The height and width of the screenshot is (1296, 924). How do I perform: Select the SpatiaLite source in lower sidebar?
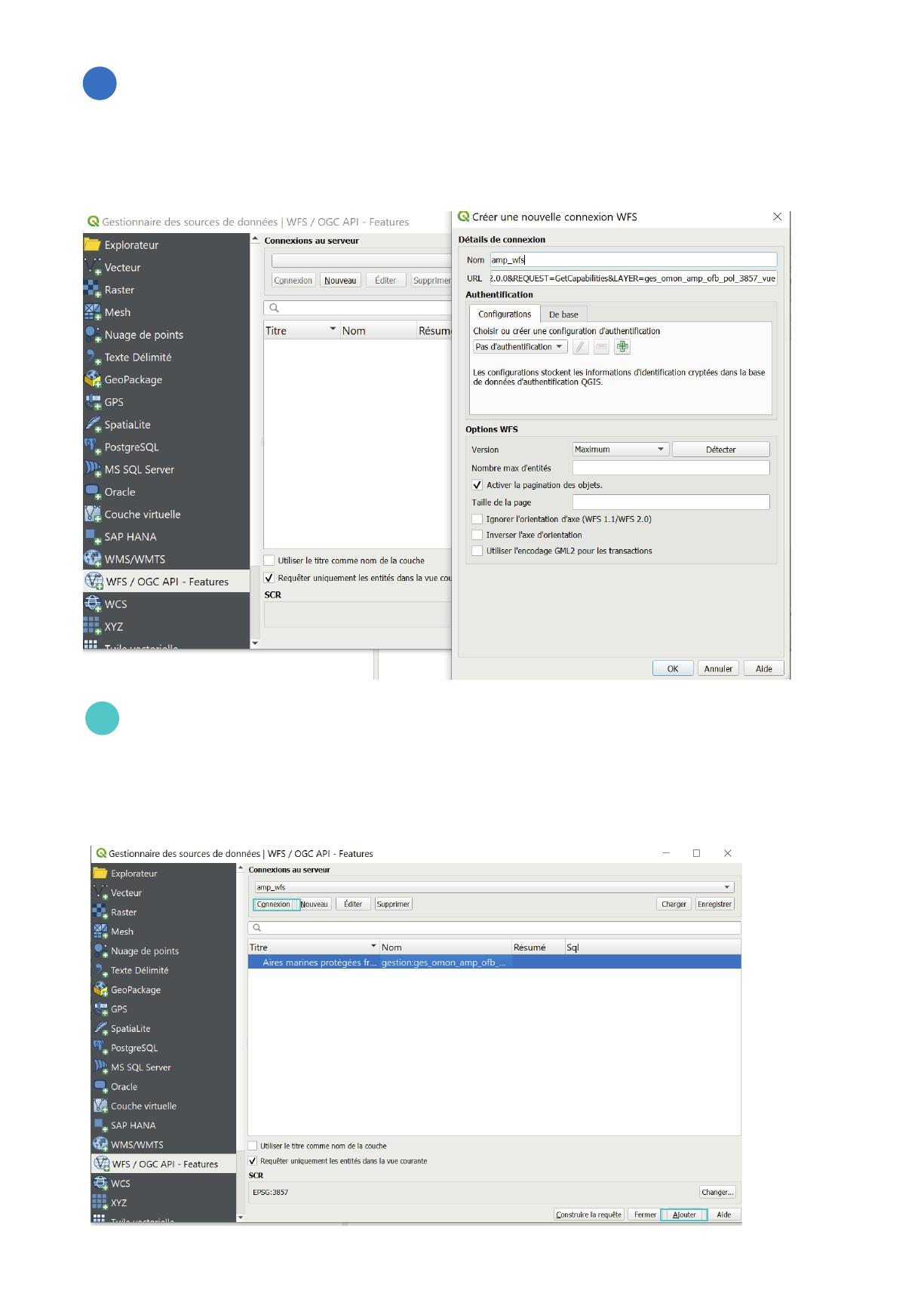click(x=130, y=1029)
